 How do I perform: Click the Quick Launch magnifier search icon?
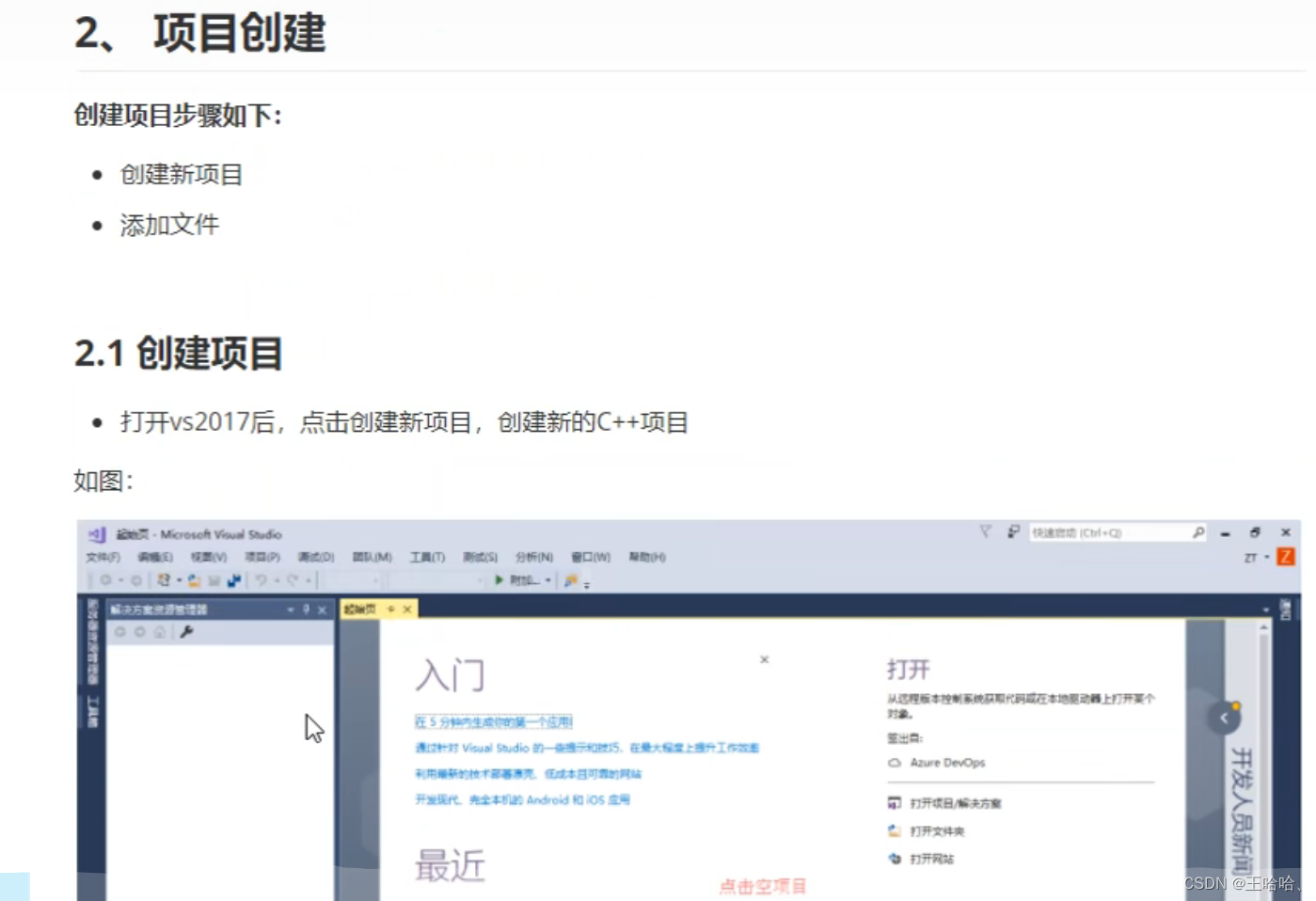point(1198,533)
